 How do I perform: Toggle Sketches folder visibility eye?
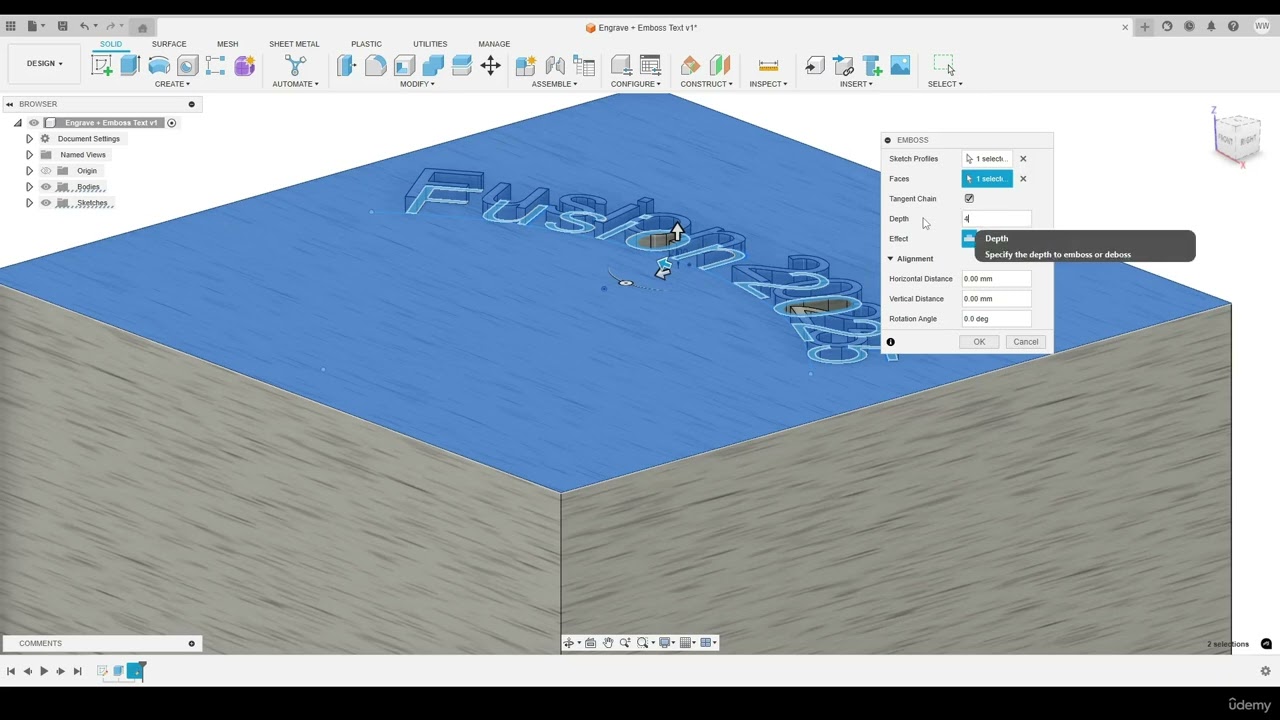[x=46, y=203]
